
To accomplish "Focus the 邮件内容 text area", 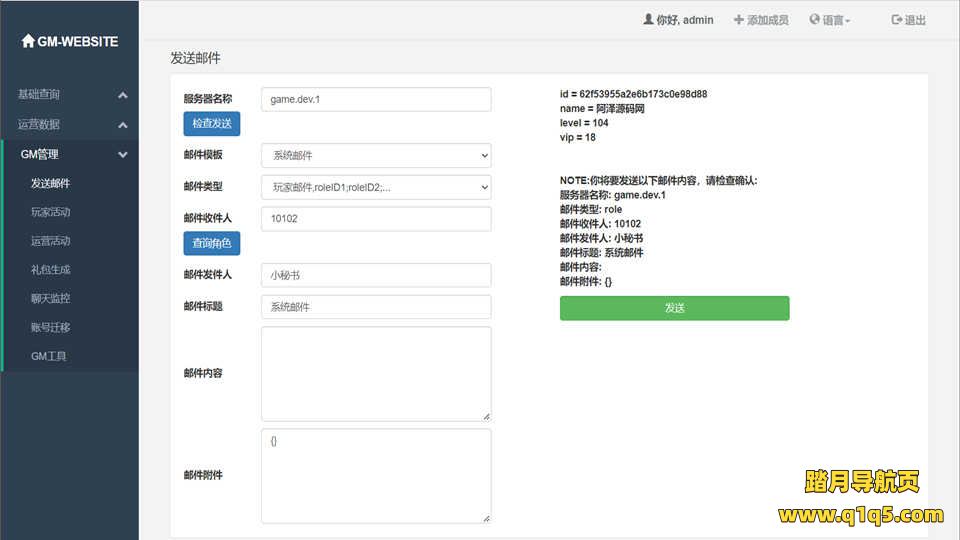I will click(x=376, y=373).
